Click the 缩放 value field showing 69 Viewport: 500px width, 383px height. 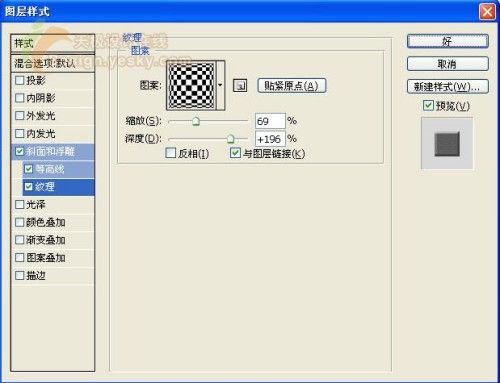point(270,121)
